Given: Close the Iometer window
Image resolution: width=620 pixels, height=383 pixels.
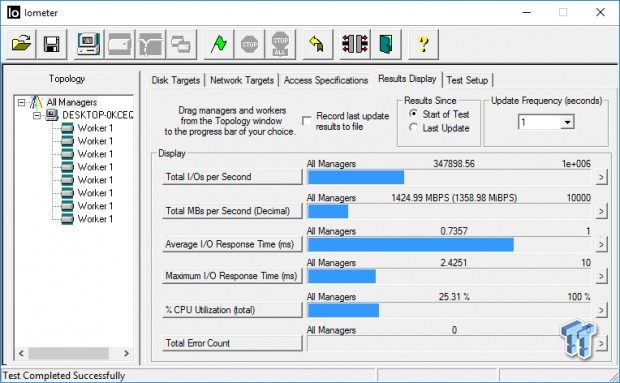Looking at the screenshot, I should click(600, 13).
